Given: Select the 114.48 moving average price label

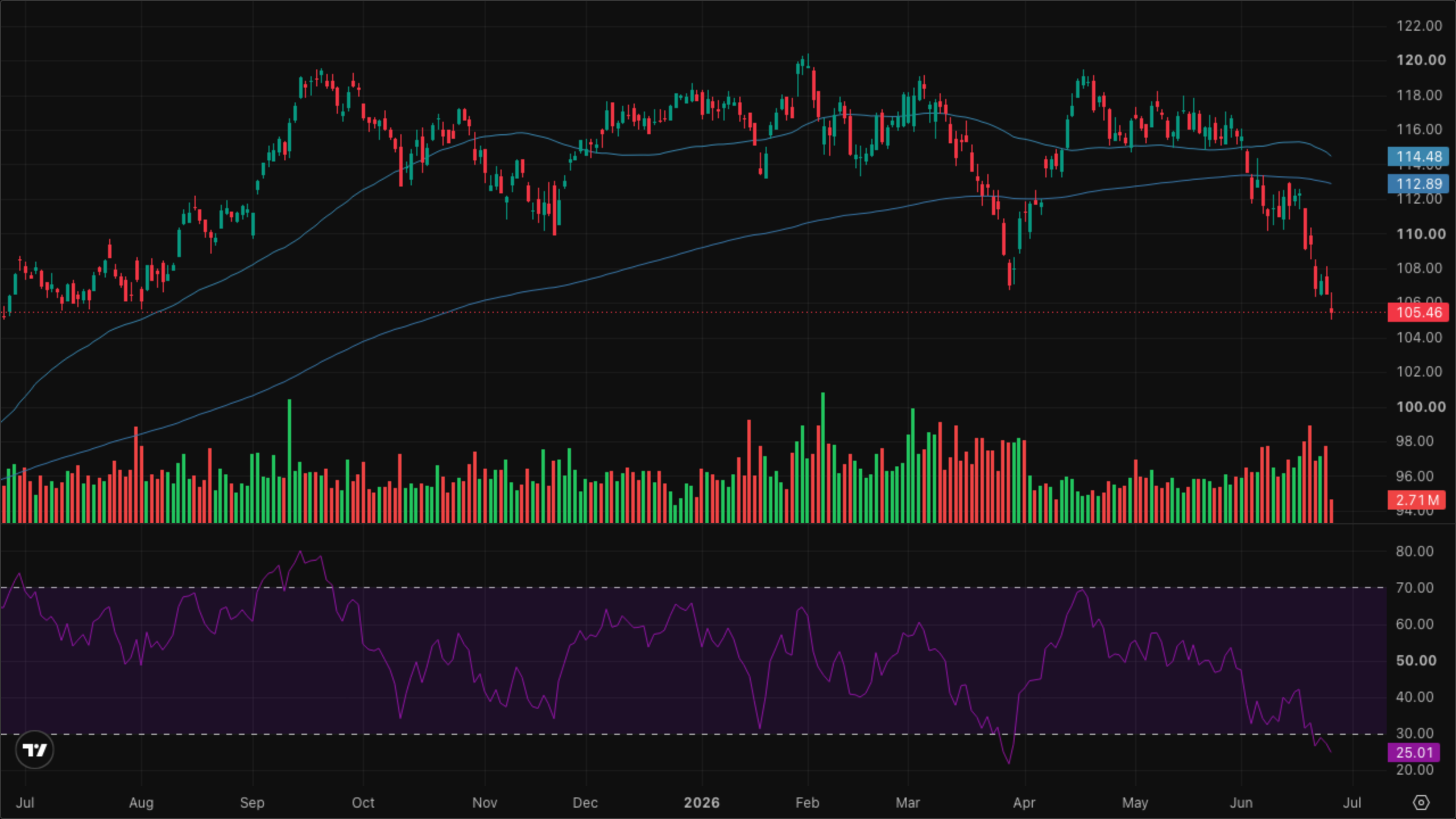Looking at the screenshot, I should tap(1418, 156).
